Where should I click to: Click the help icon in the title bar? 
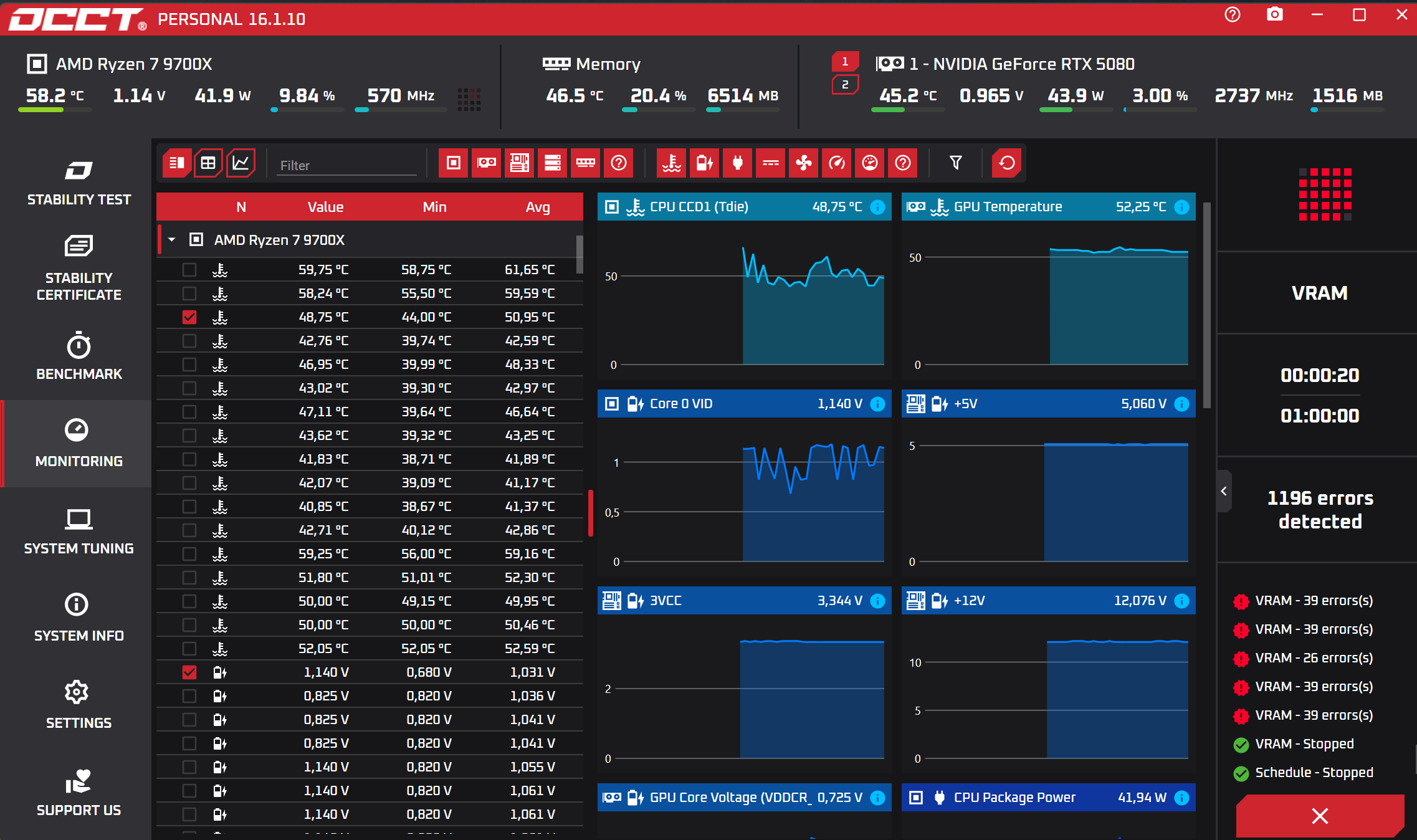tap(1232, 15)
